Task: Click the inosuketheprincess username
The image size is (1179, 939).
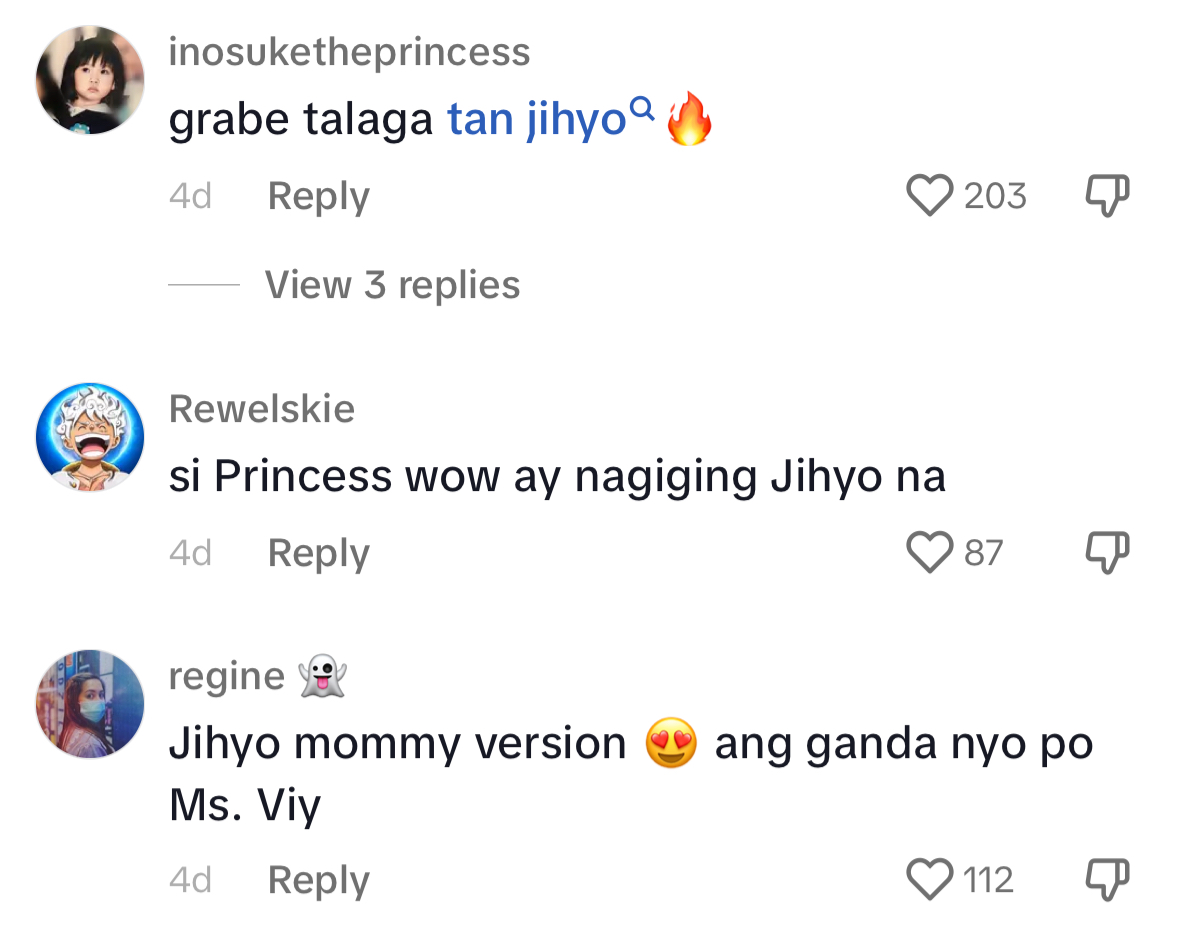Action: [349, 52]
